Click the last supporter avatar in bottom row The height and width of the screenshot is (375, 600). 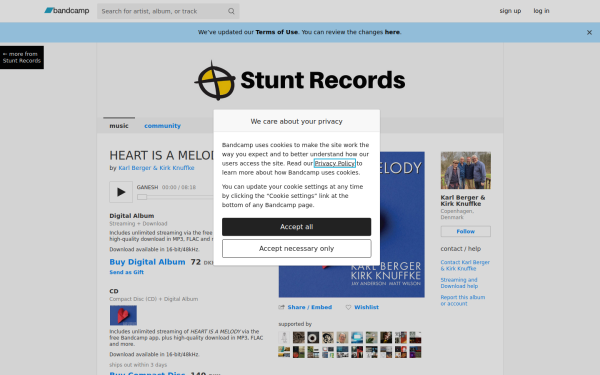click(x=415, y=352)
